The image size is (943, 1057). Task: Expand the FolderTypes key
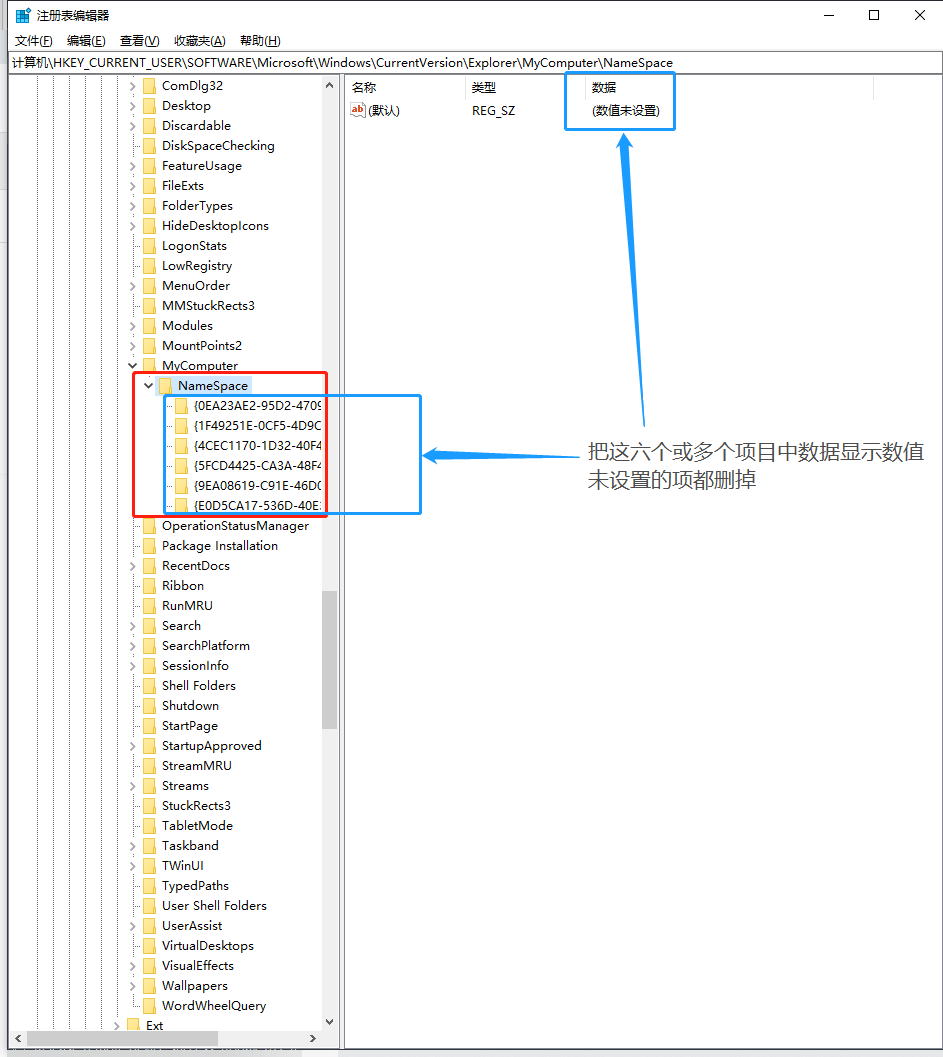(133, 206)
